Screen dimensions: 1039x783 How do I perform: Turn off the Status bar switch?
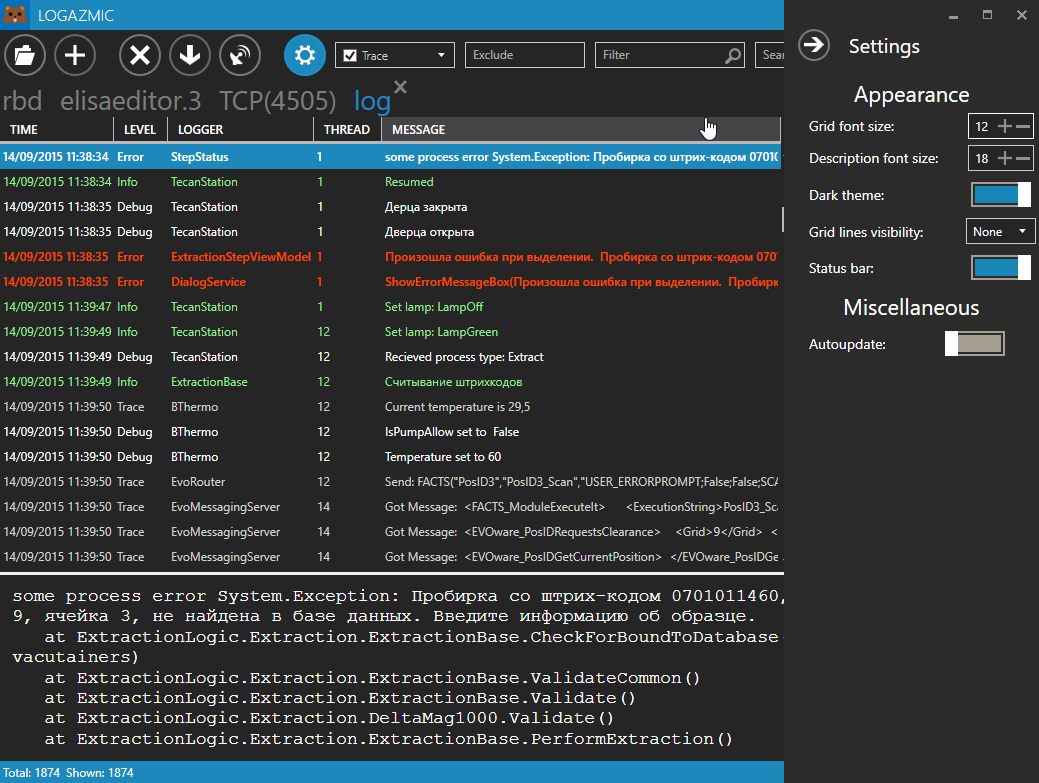(x=1001, y=268)
